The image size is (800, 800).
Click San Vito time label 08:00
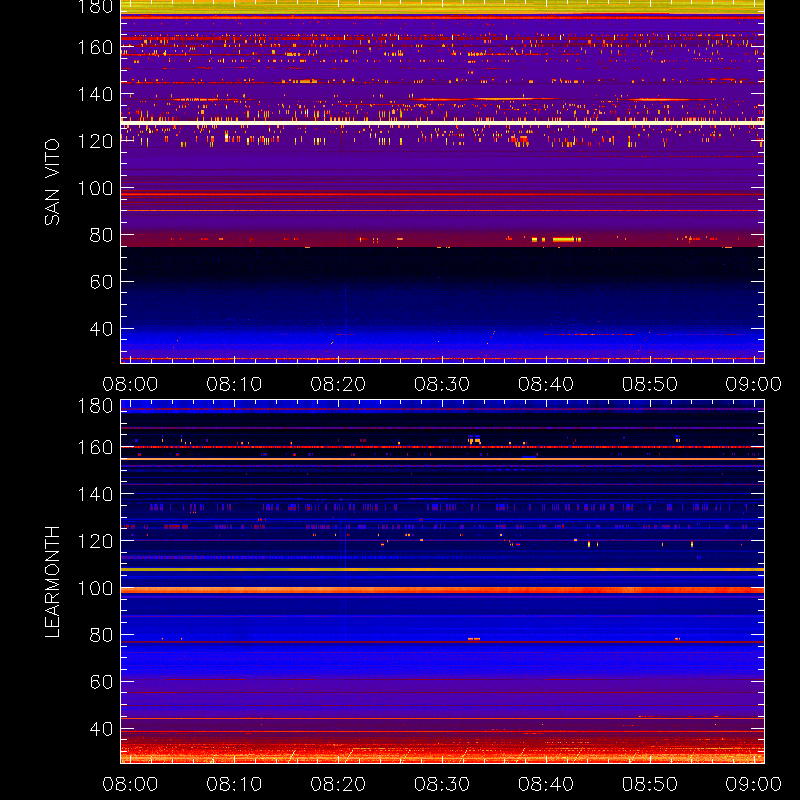[130, 384]
